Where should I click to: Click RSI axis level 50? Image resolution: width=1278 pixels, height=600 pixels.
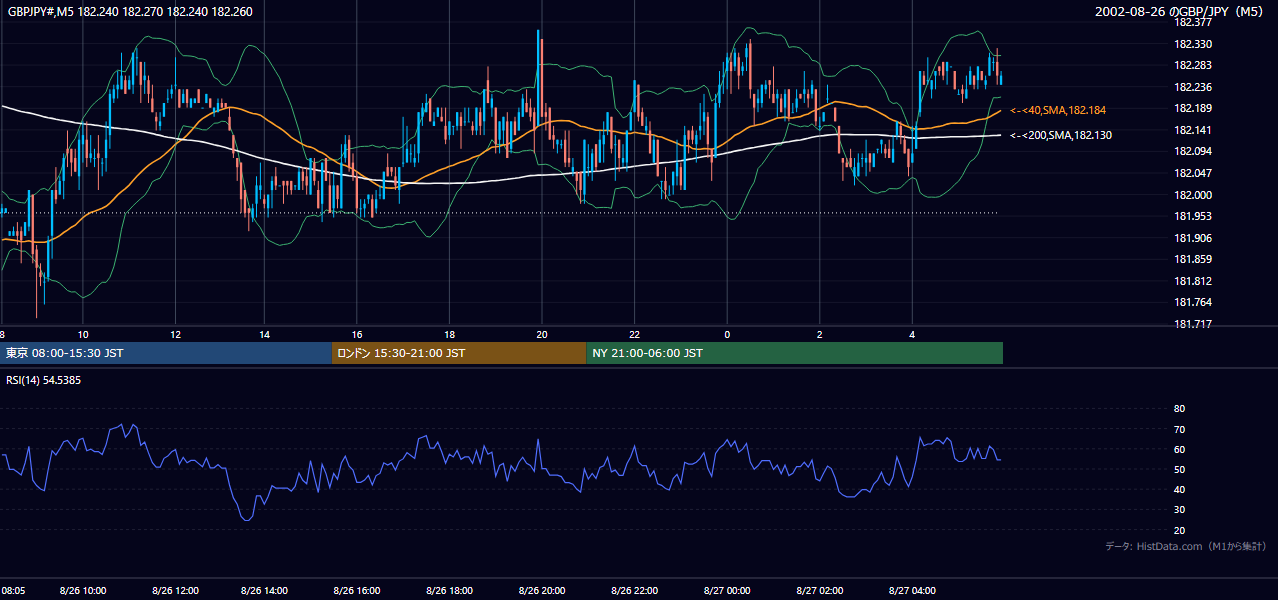(x=1179, y=470)
